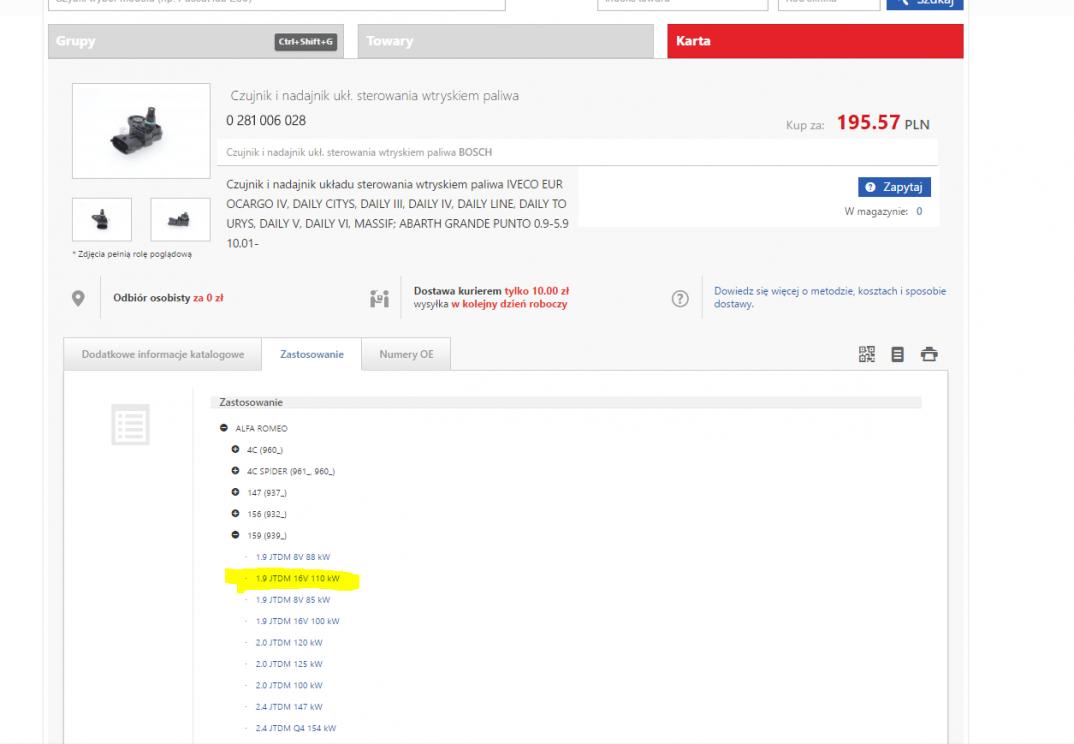1074x744 pixels.
Task: Click the Dostawa kurierem tylko 10.00 zł text
Action: [491, 290]
